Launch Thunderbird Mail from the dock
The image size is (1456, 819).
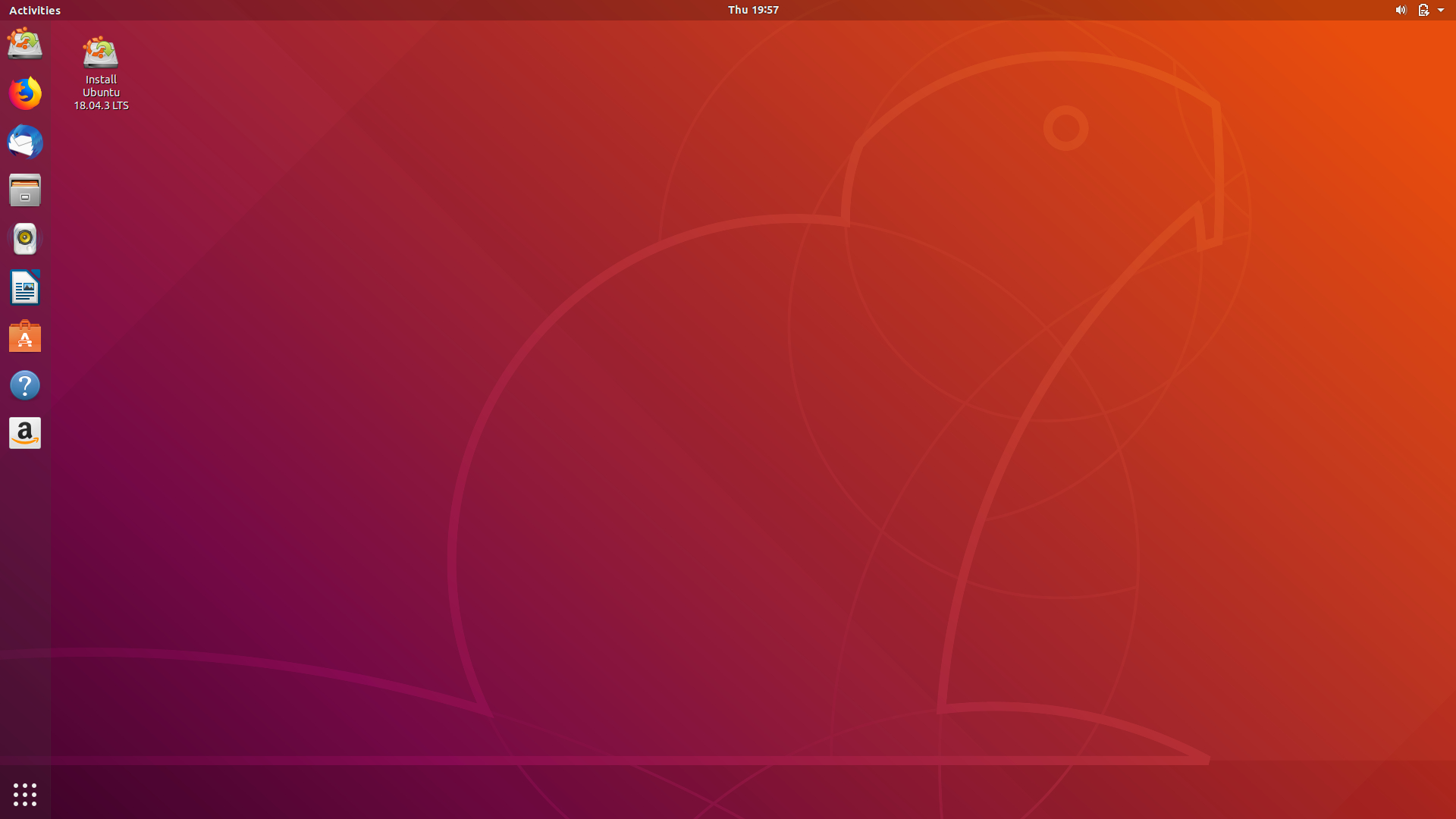tap(25, 142)
